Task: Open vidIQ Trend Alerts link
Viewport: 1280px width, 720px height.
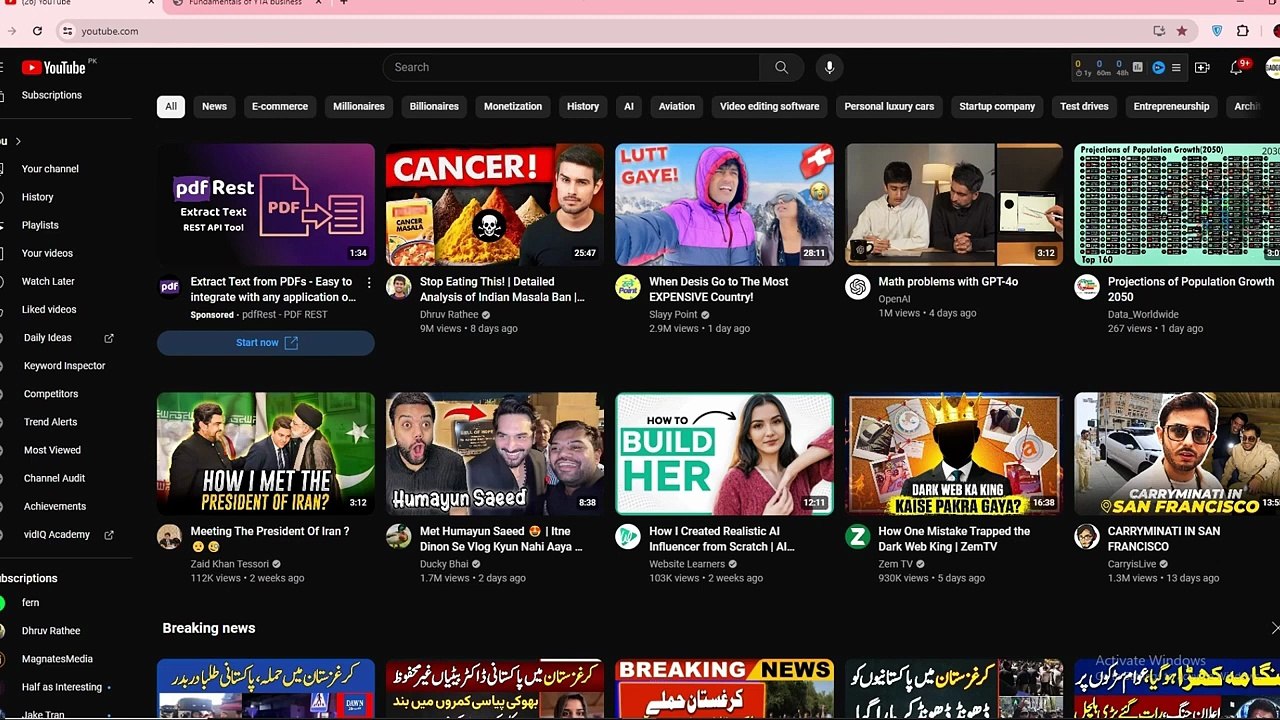Action: 50,422
